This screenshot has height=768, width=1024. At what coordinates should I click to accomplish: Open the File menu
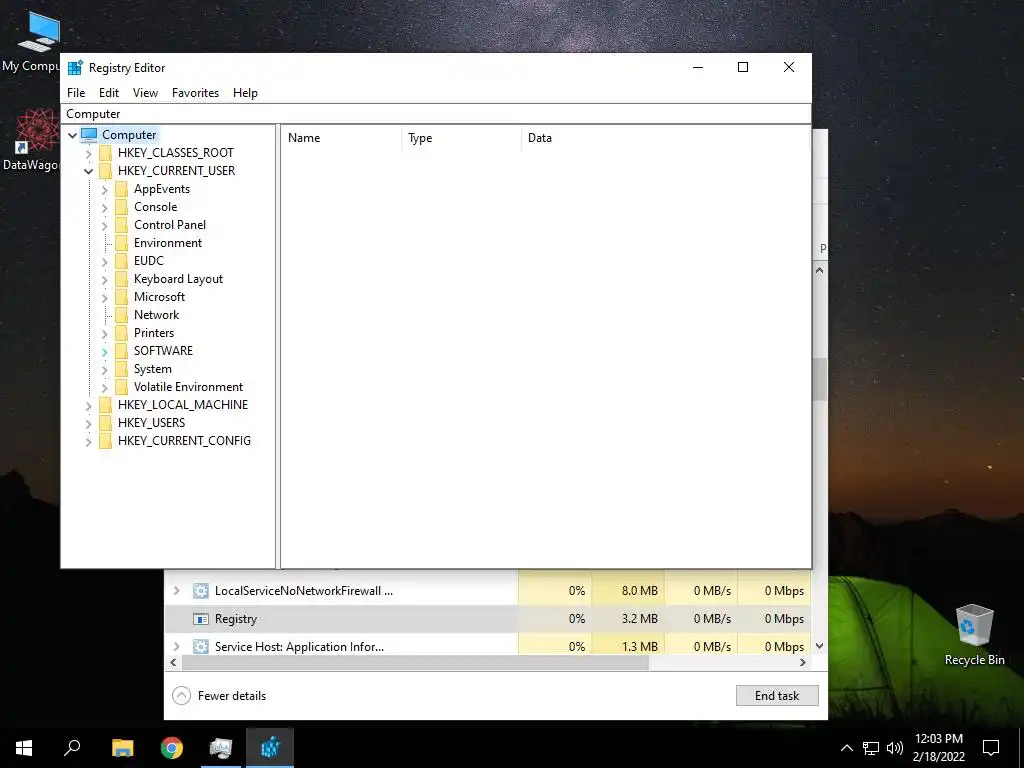(x=76, y=93)
